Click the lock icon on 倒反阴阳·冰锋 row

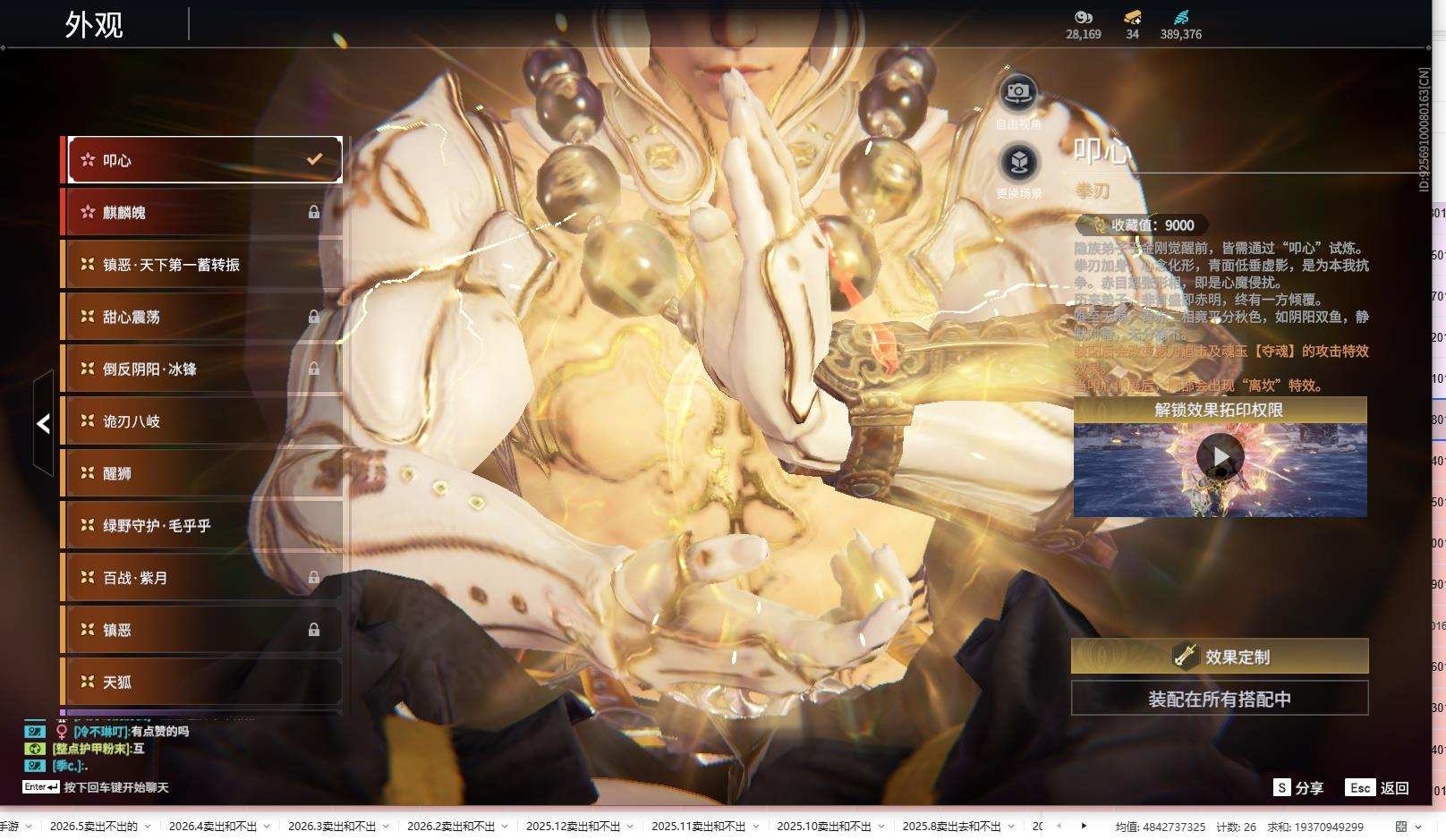(x=314, y=369)
